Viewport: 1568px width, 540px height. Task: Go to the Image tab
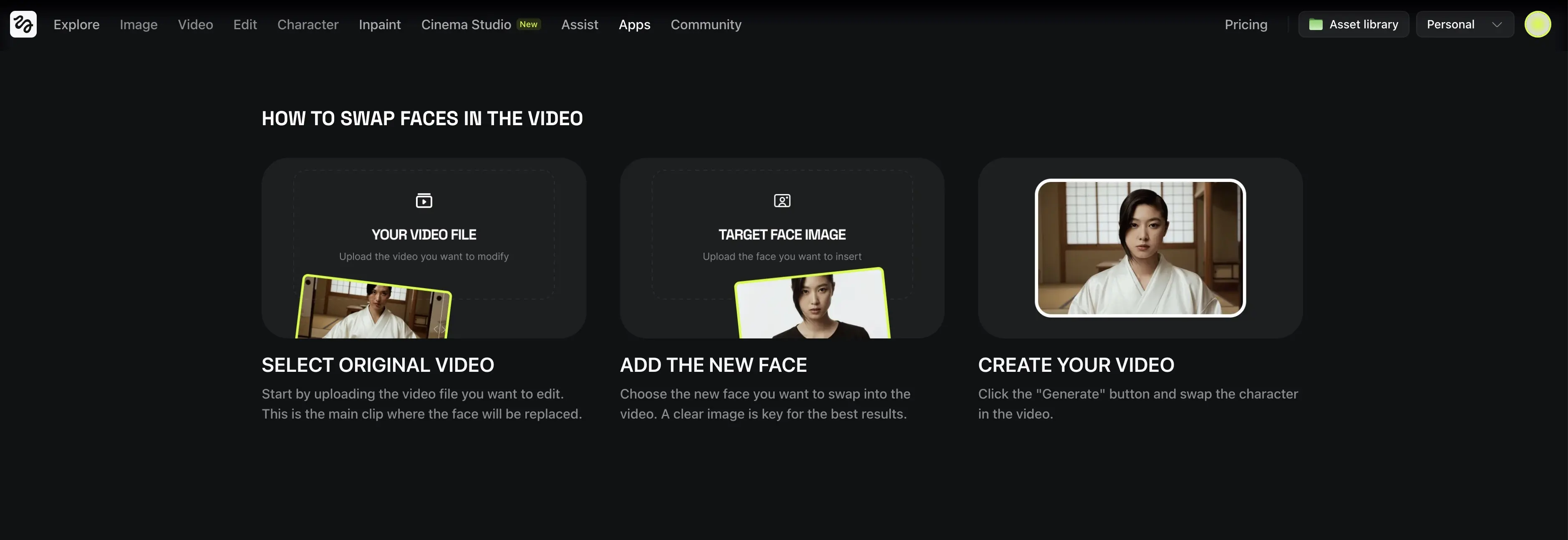[138, 24]
